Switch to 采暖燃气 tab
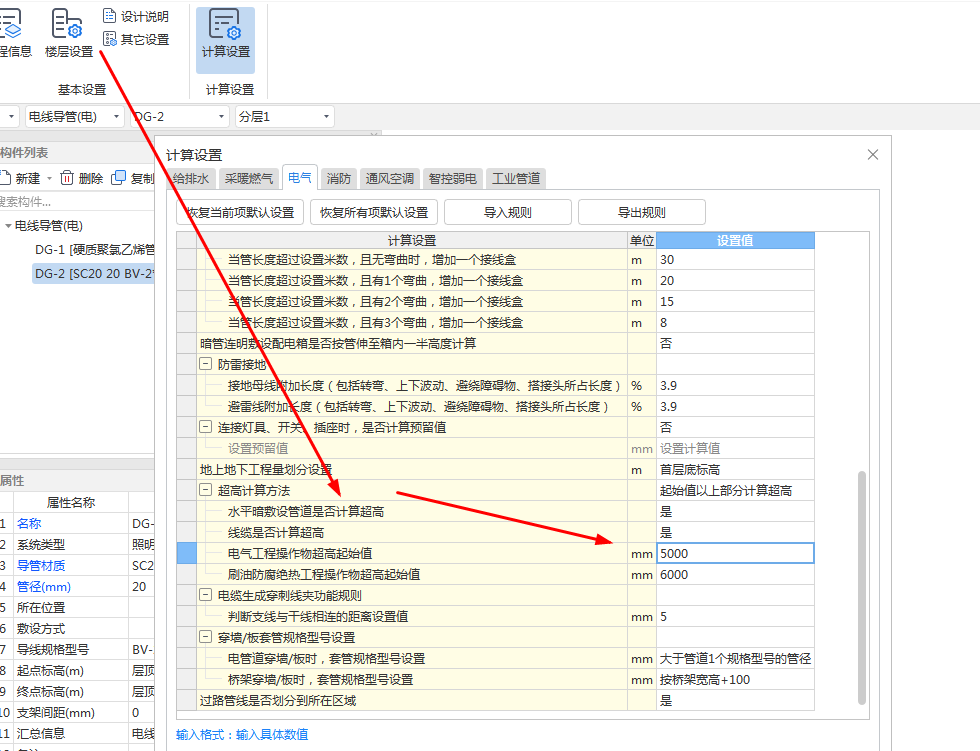This screenshot has width=980, height=751. [249, 179]
